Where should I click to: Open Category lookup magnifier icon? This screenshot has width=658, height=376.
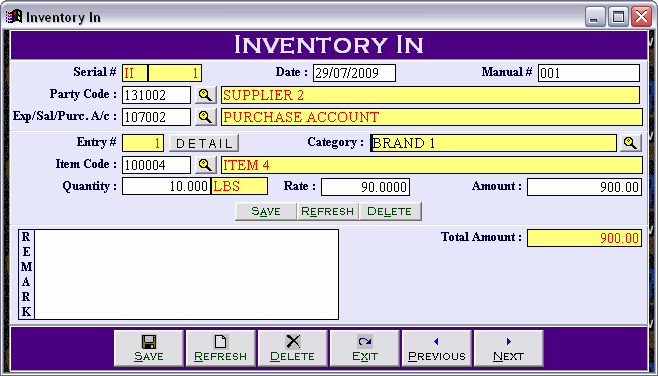click(630, 143)
